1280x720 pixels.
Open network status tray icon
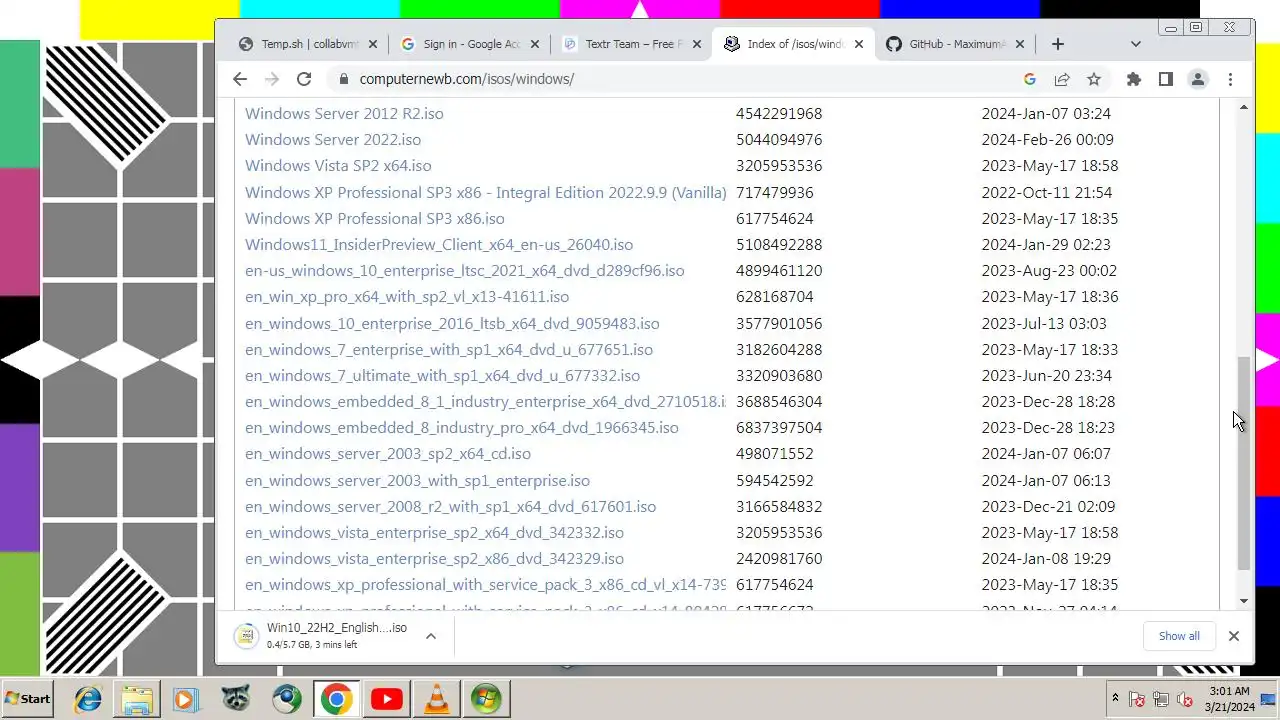pyautogui.click(x=1160, y=699)
